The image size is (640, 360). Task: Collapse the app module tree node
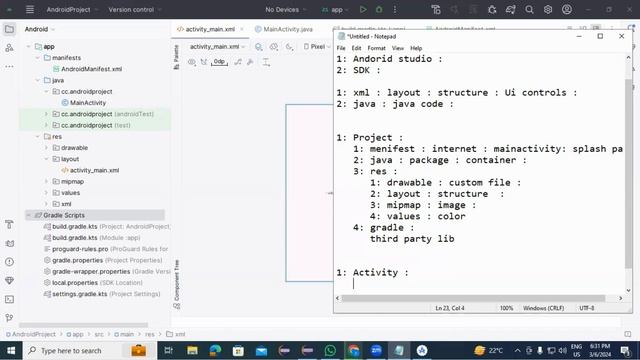click(29, 47)
